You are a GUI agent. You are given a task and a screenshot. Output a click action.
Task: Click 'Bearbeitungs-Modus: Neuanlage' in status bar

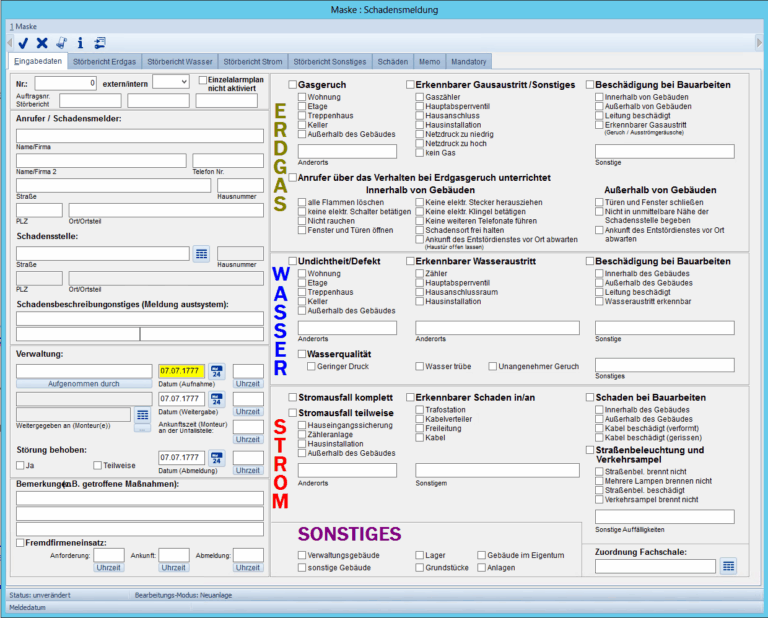point(183,595)
